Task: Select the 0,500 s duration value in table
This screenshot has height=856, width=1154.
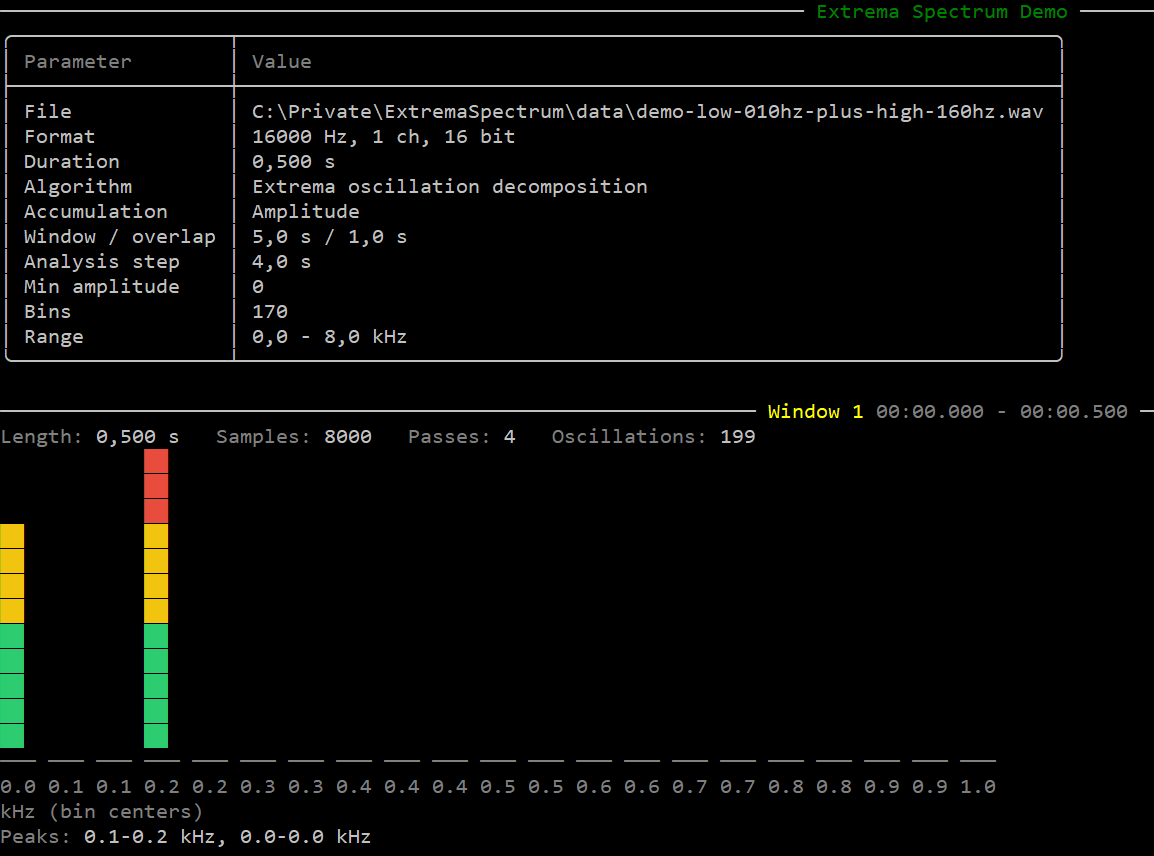Action: (x=293, y=162)
